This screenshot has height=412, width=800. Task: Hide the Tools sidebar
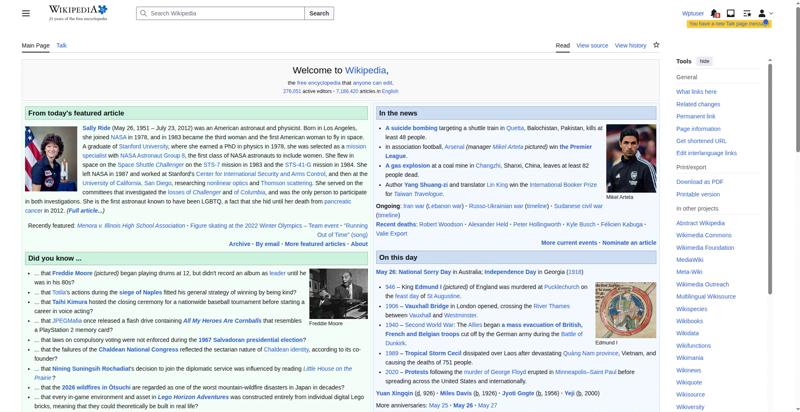pyautogui.click(x=704, y=61)
